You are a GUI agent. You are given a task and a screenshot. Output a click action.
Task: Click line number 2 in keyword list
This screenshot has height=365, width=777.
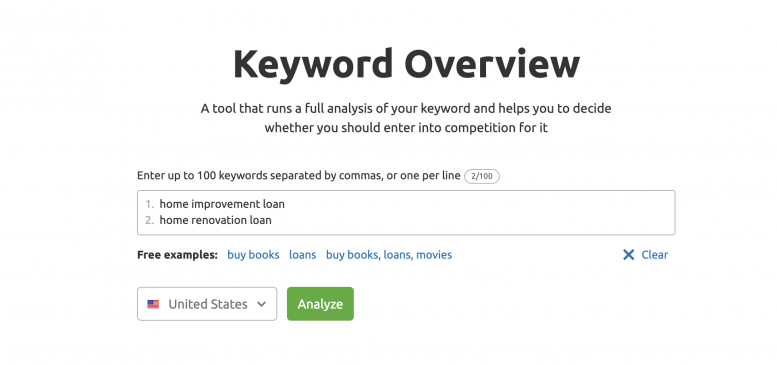150,220
